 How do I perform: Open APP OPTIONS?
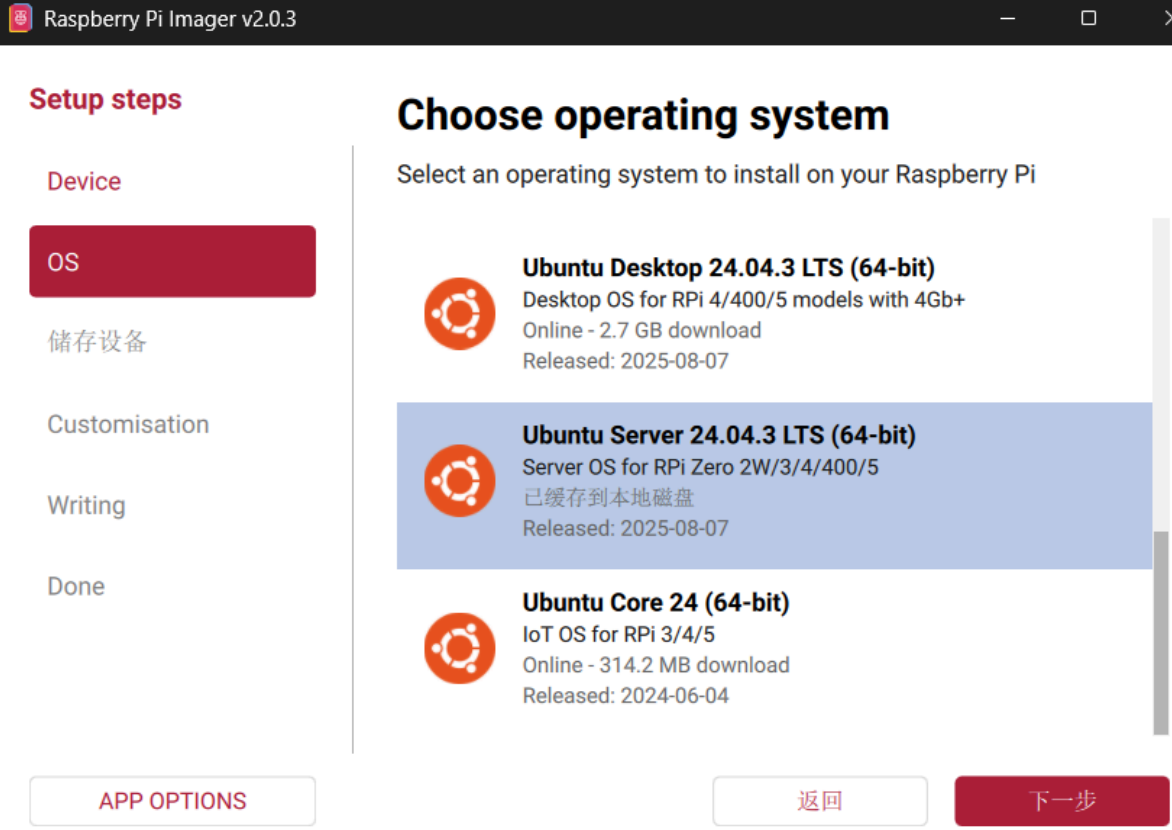[173, 801]
